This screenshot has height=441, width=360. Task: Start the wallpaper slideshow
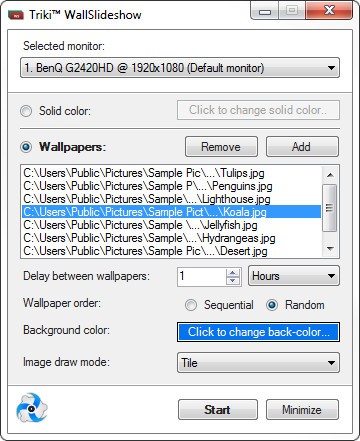(218, 410)
